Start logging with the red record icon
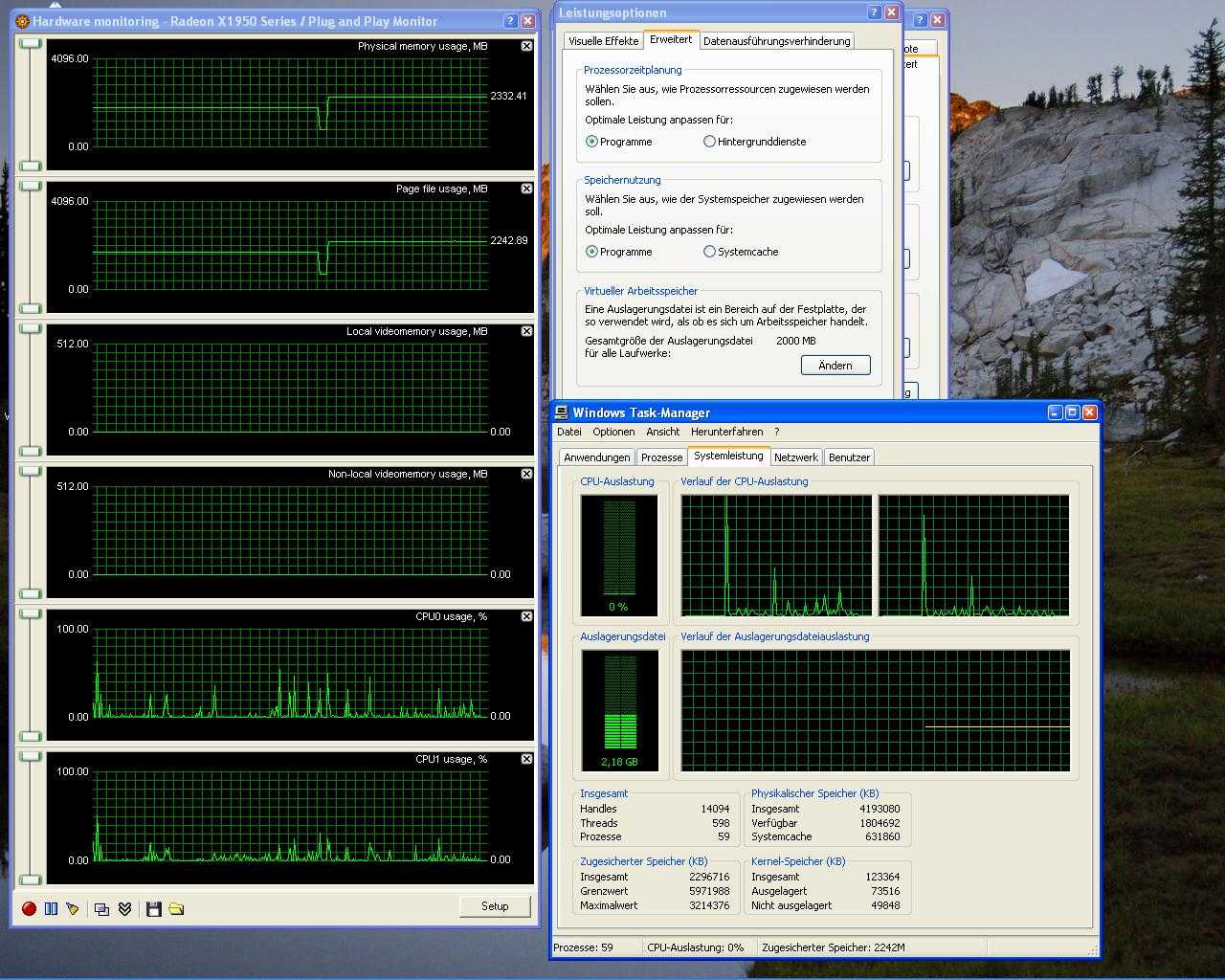Image resolution: width=1225 pixels, height=980 pixels. [29, 908]
